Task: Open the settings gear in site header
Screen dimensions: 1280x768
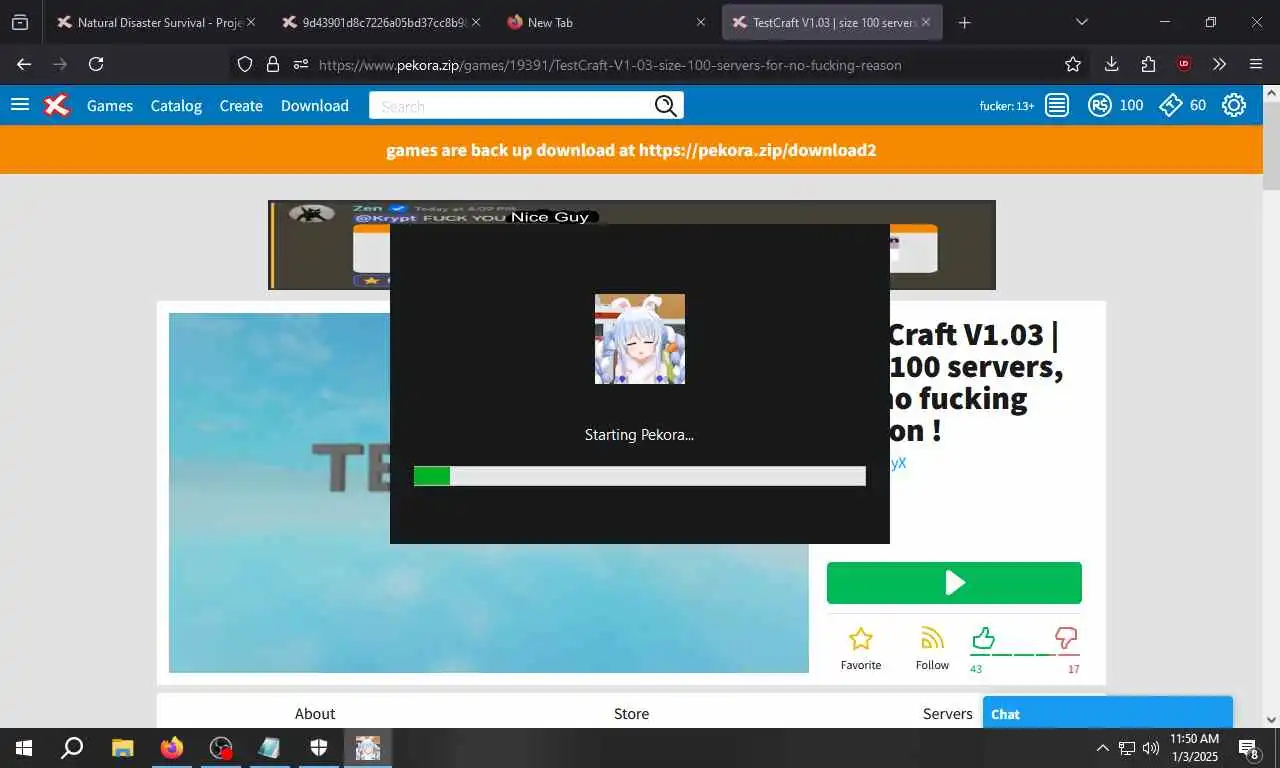Action: [x=1234, y=105]
